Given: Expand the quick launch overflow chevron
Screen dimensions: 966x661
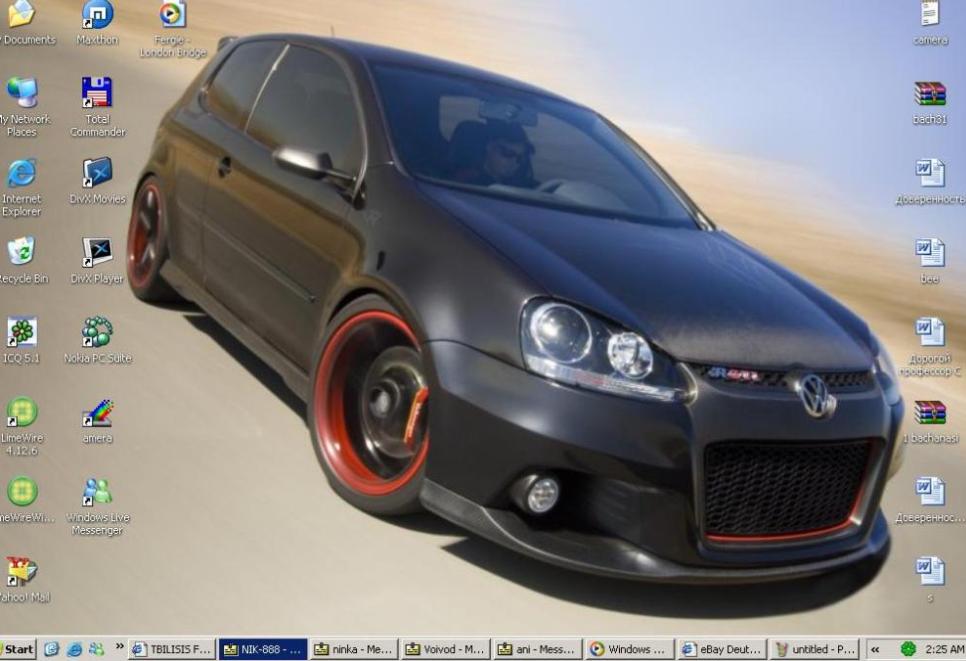Looking at the screenshot, I should [x=120, y=646].
